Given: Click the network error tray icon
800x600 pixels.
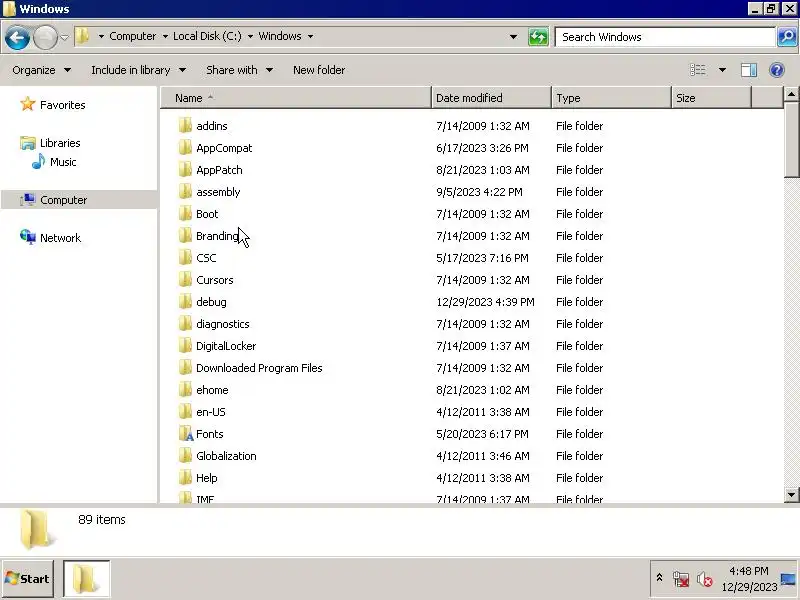Looking at the screenshot, I should point(681,579).
